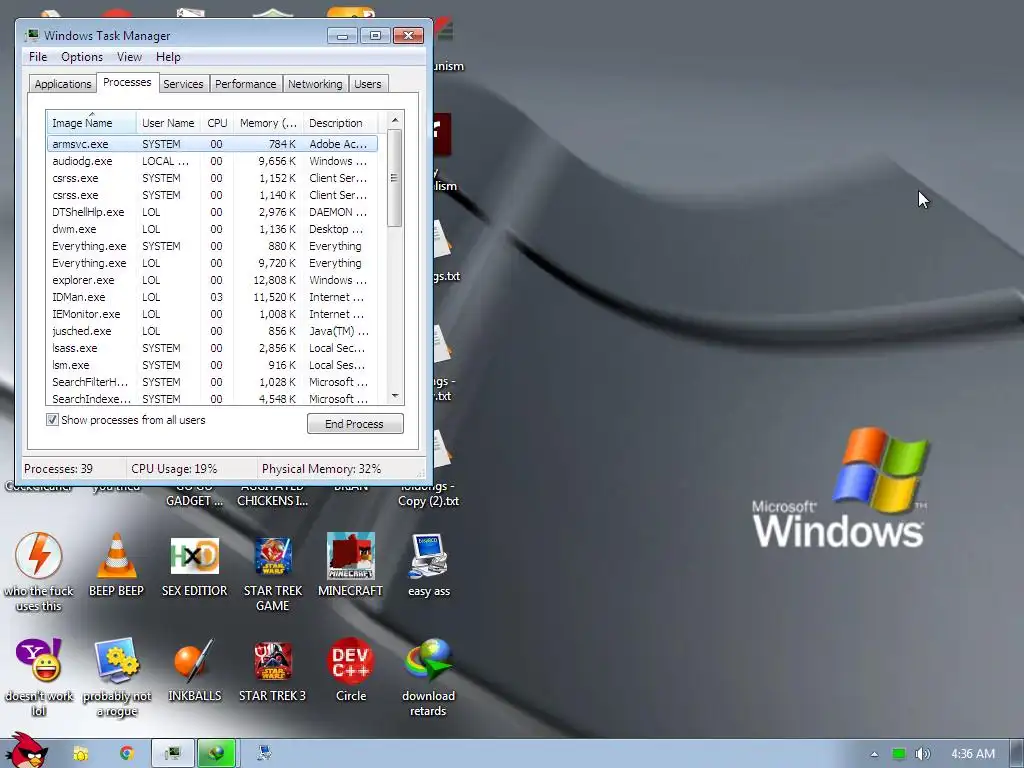The width and height of the screenshot is (1024, 768).
Task: Click the computer icon on the taskbar
Action: coord(264,754)
